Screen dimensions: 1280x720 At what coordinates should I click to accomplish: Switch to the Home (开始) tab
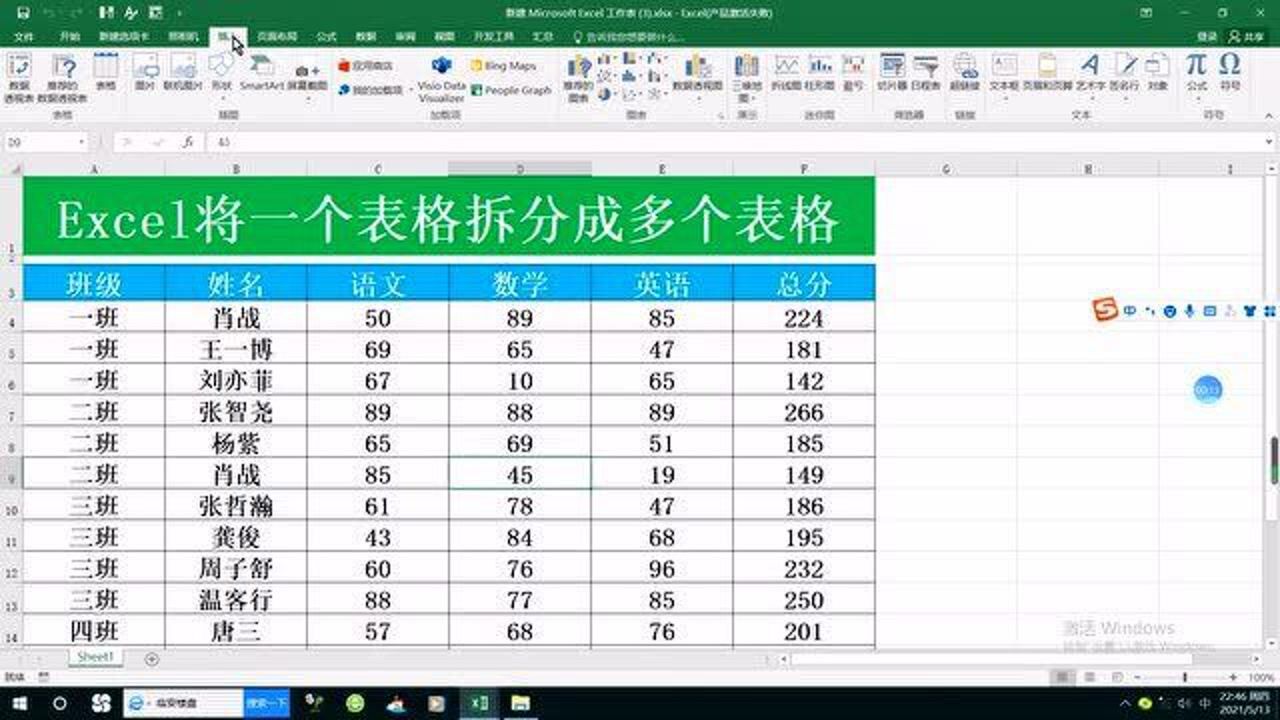[x=69, y=37]
